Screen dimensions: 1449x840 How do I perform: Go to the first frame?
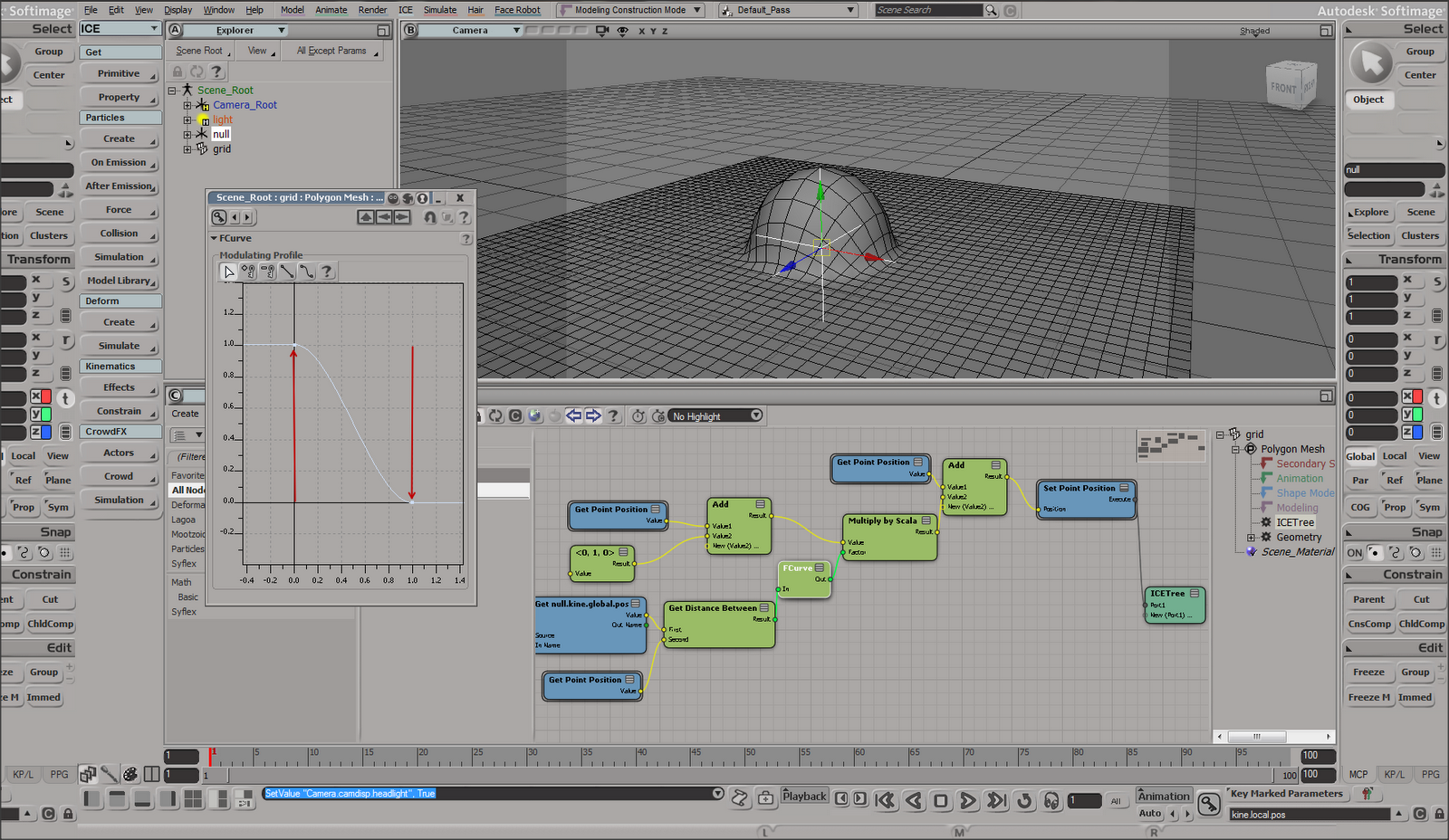(885, 800)
